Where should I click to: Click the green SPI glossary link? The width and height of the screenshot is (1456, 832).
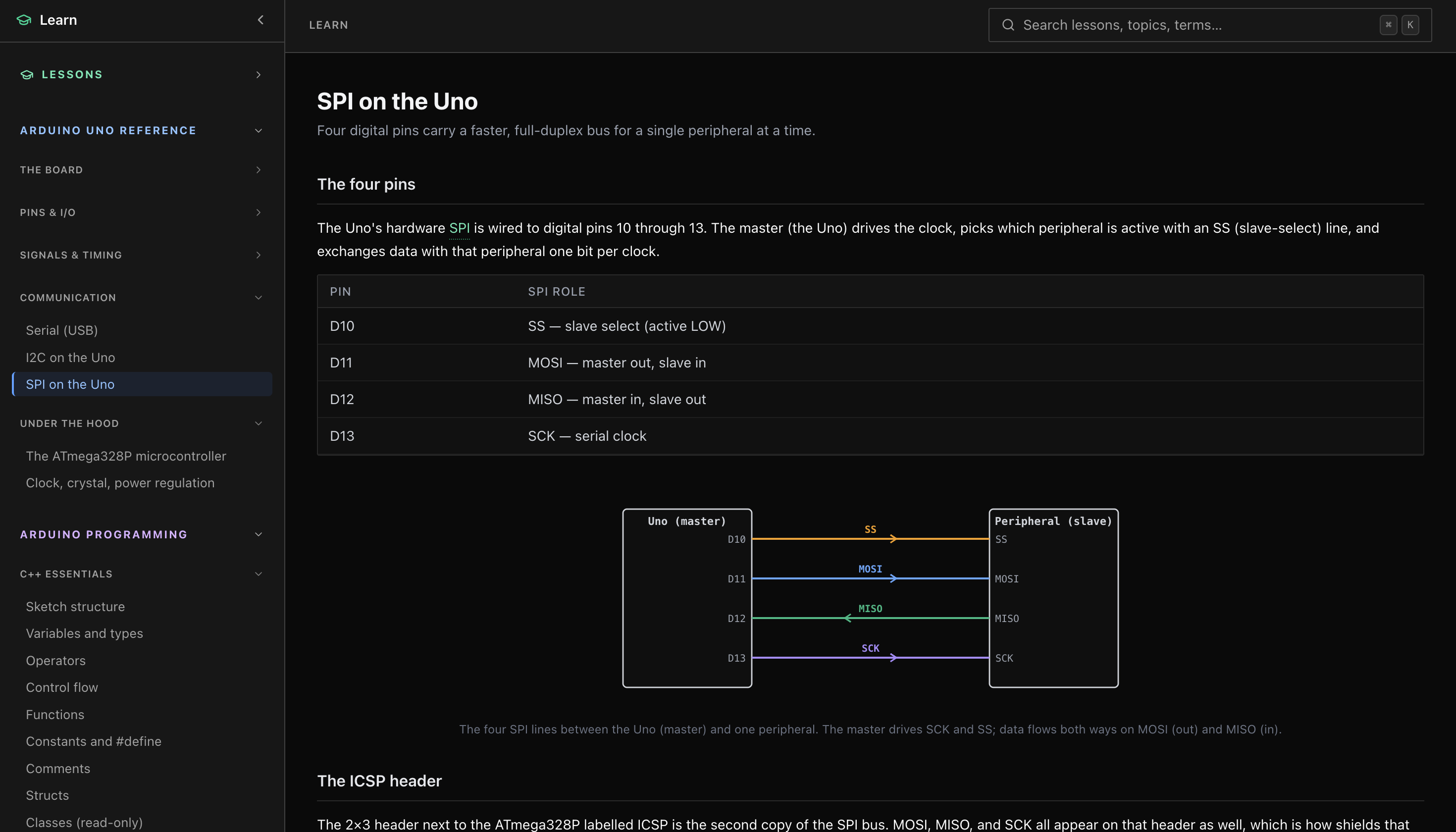pos(459,228)
